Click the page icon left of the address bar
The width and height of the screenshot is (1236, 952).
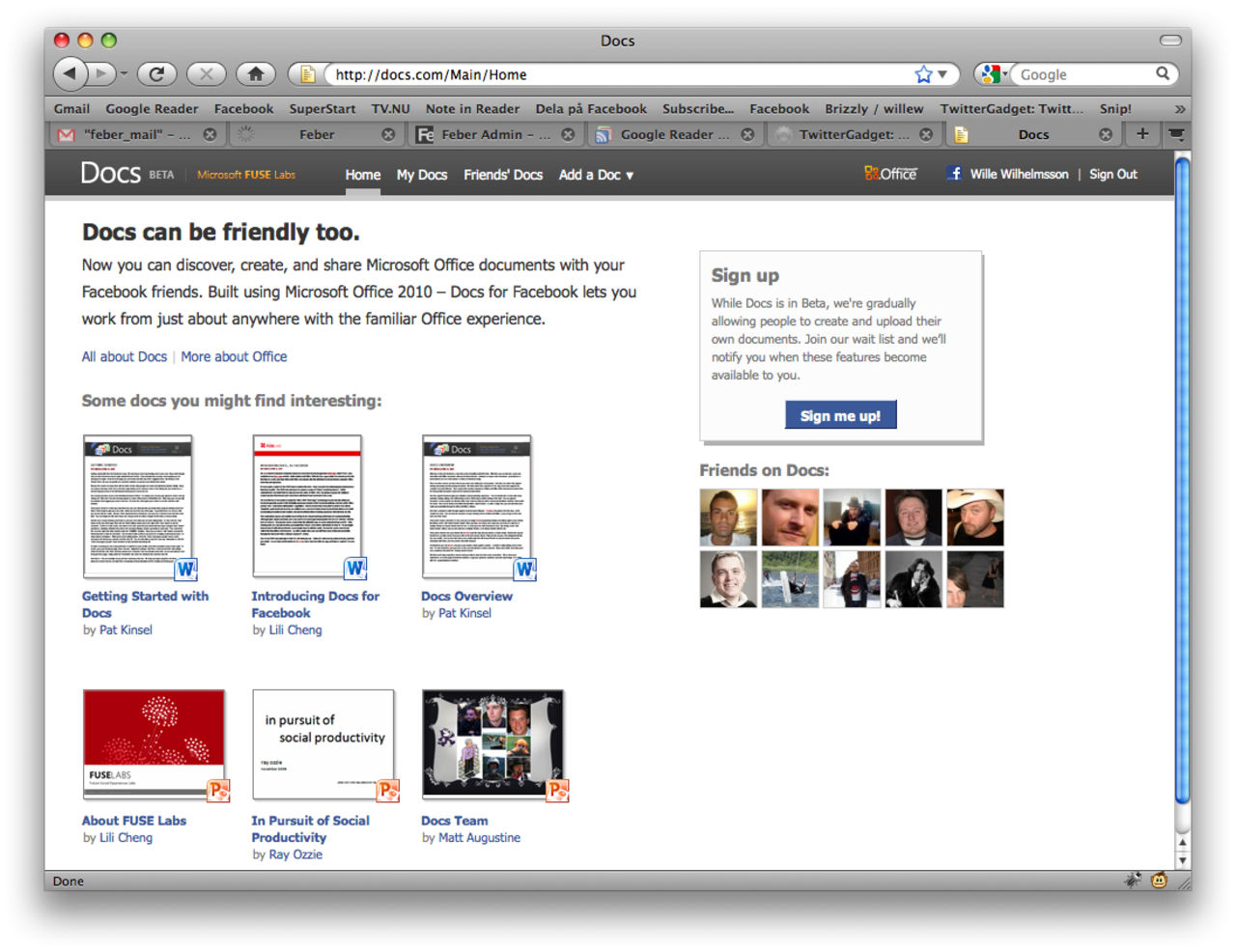(306, 73)
